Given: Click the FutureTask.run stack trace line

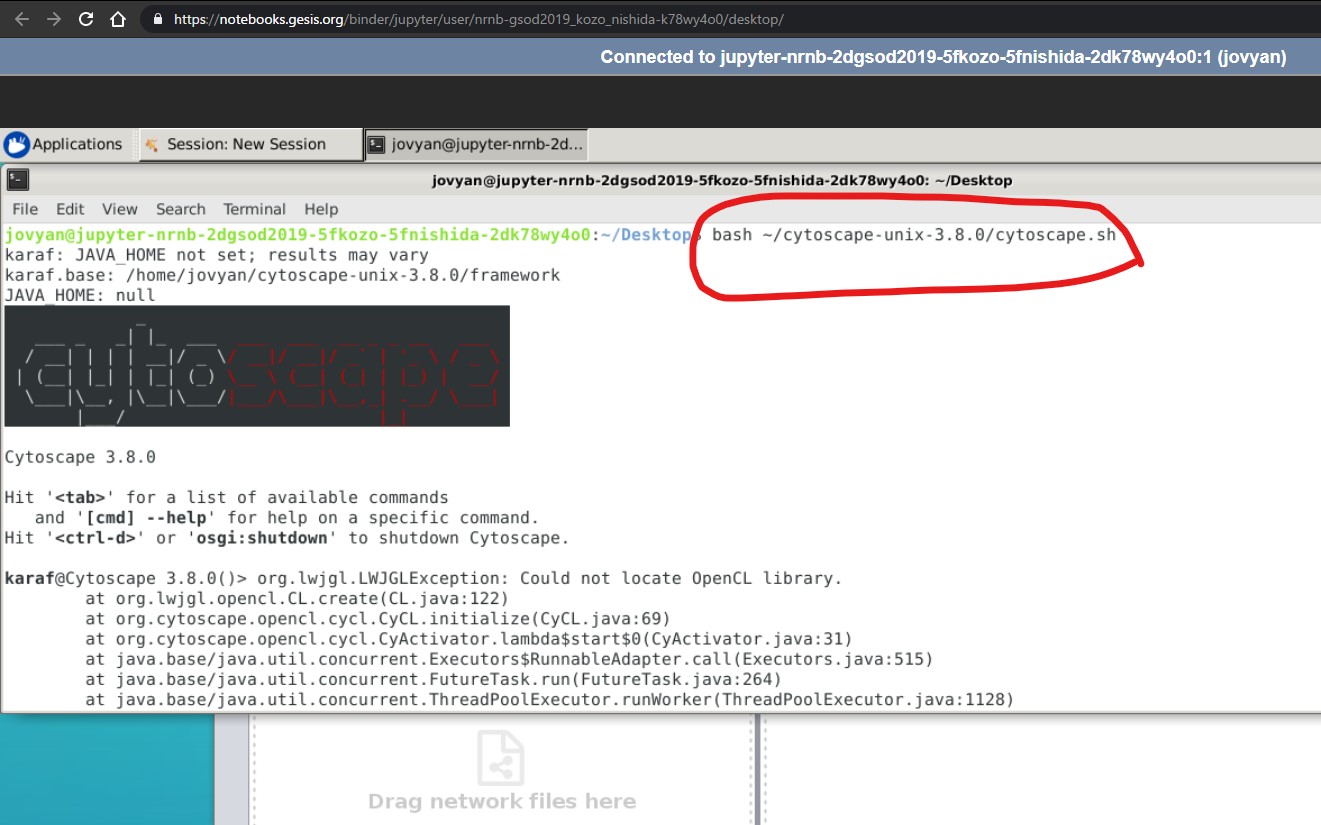Looking at the screenshot, I should [433, 680].
